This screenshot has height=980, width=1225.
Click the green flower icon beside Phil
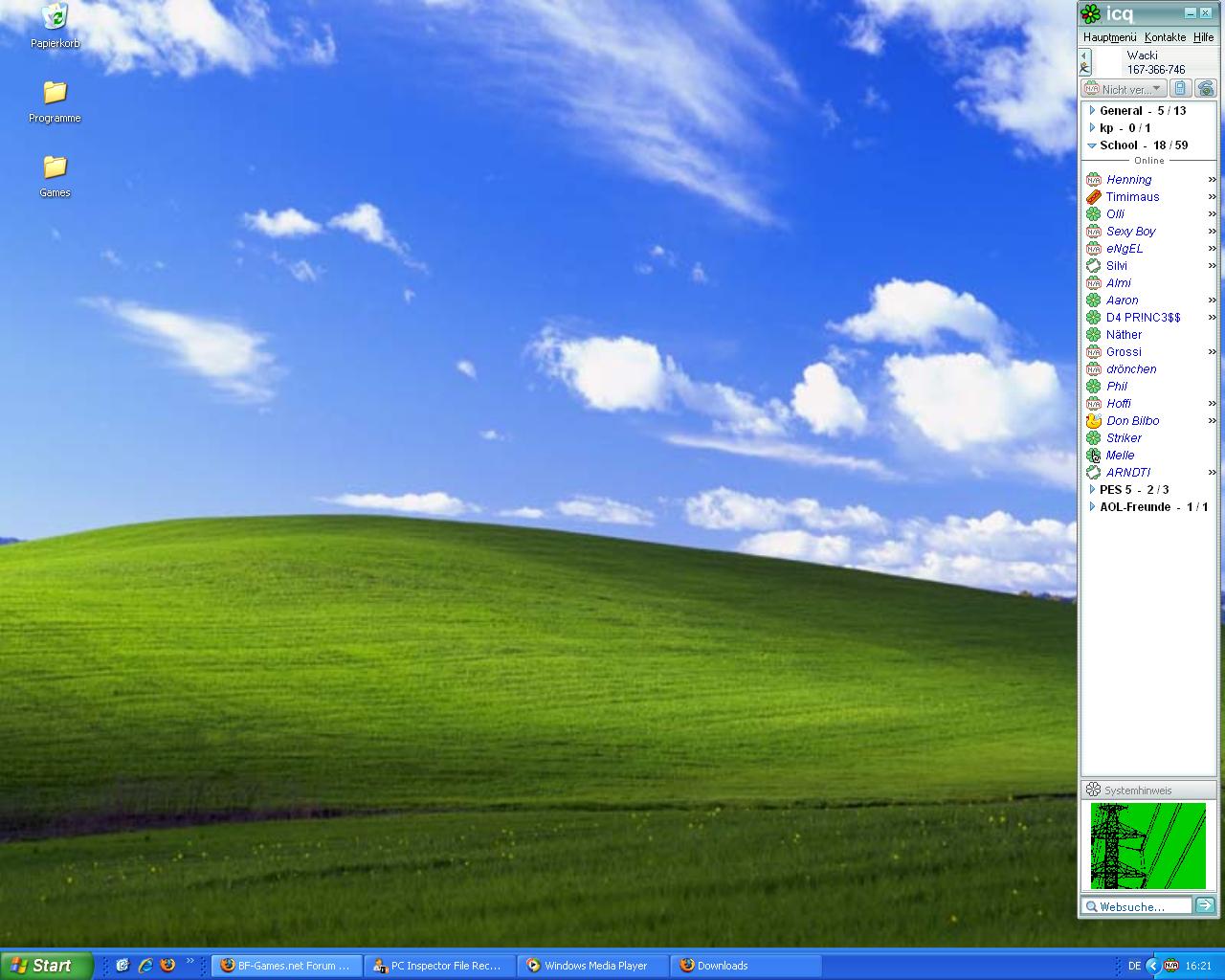tap(1094, 387)
